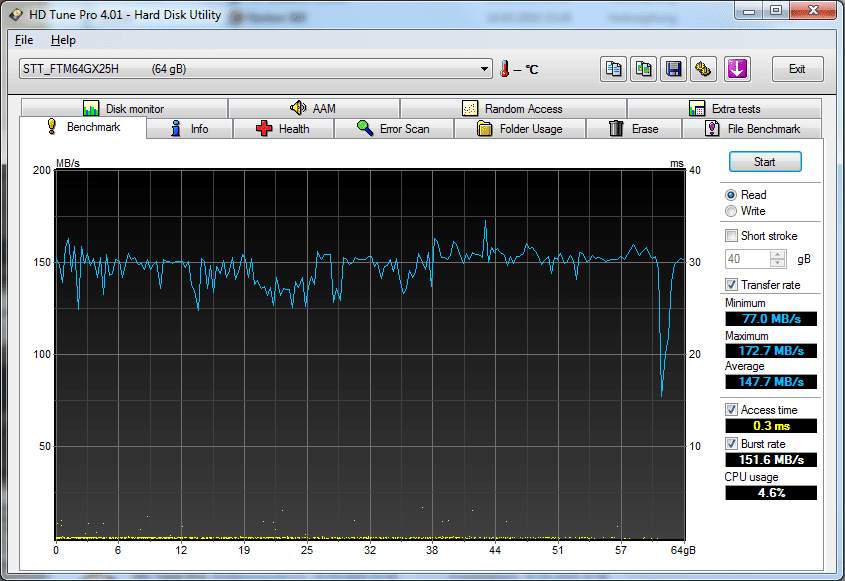Switch to the Folder Usage tab
This screenshot has height=581, width=845.
point(520,129)
